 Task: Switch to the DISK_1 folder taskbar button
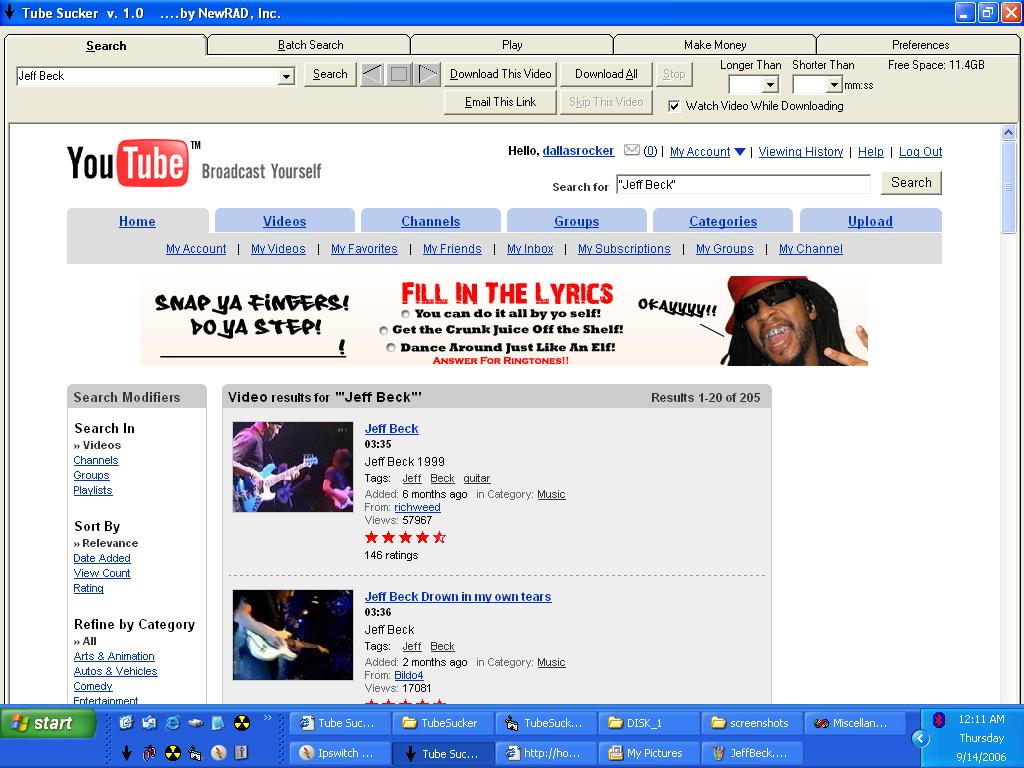click(648, 723)
